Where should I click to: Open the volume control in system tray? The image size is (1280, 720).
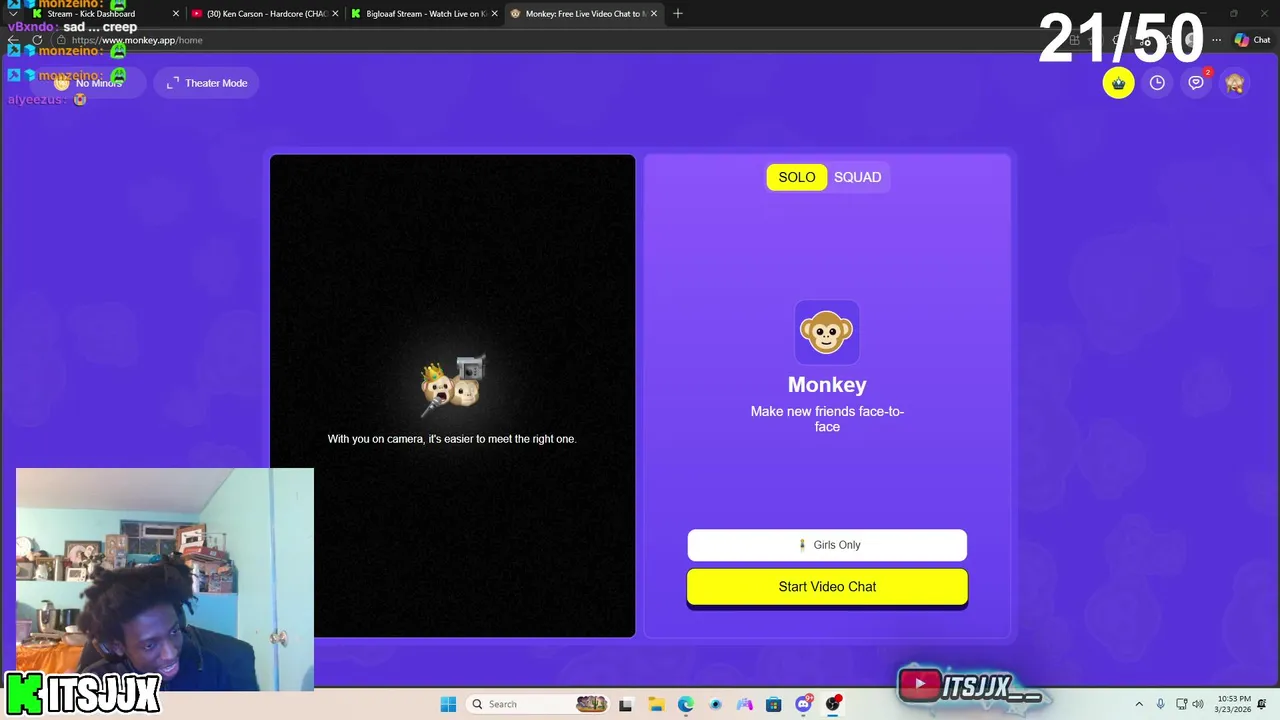1198,704
